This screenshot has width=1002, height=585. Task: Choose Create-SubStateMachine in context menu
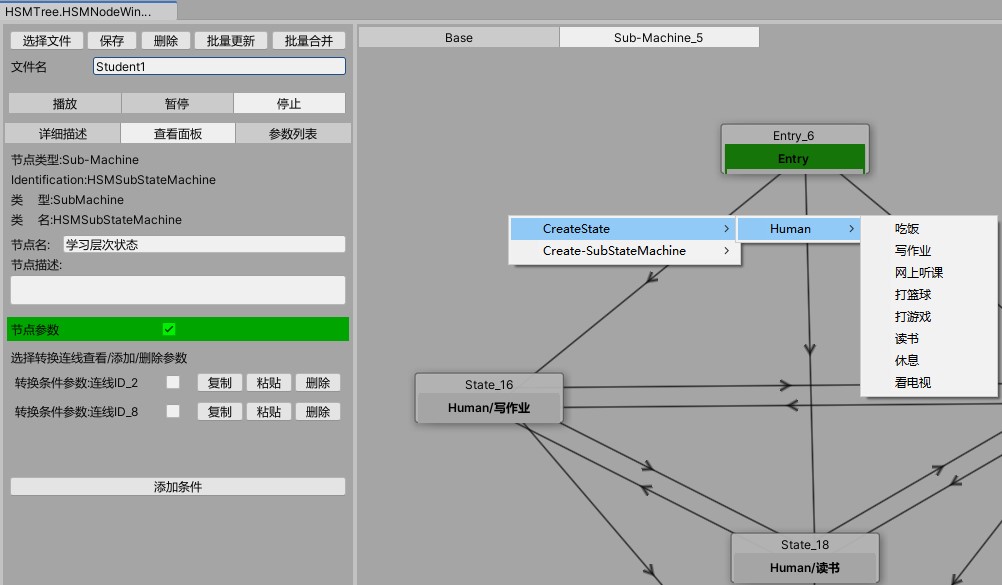pyautogui.click(x=624, y=251)
